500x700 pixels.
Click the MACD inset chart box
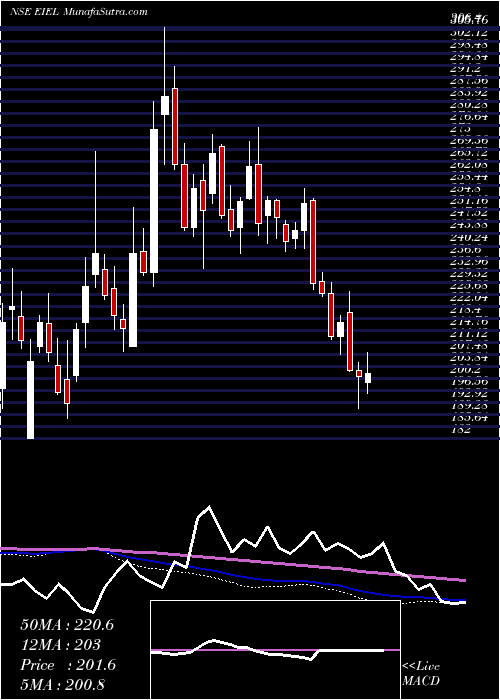pos(275,650)
